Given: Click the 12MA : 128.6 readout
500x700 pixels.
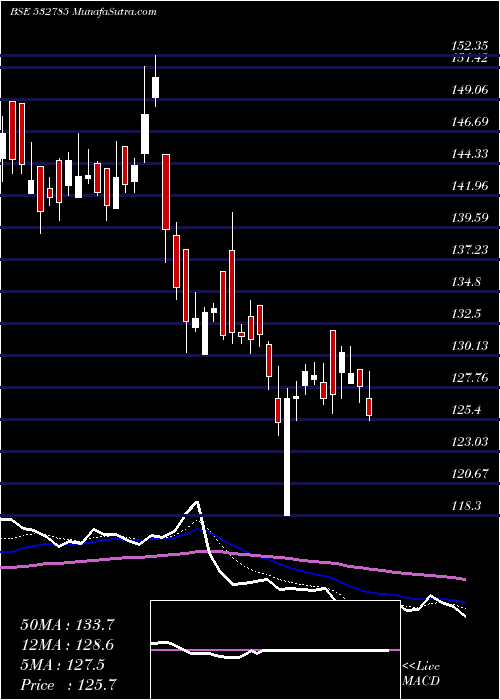Looking at the screenshot, I should pos(67,645).
